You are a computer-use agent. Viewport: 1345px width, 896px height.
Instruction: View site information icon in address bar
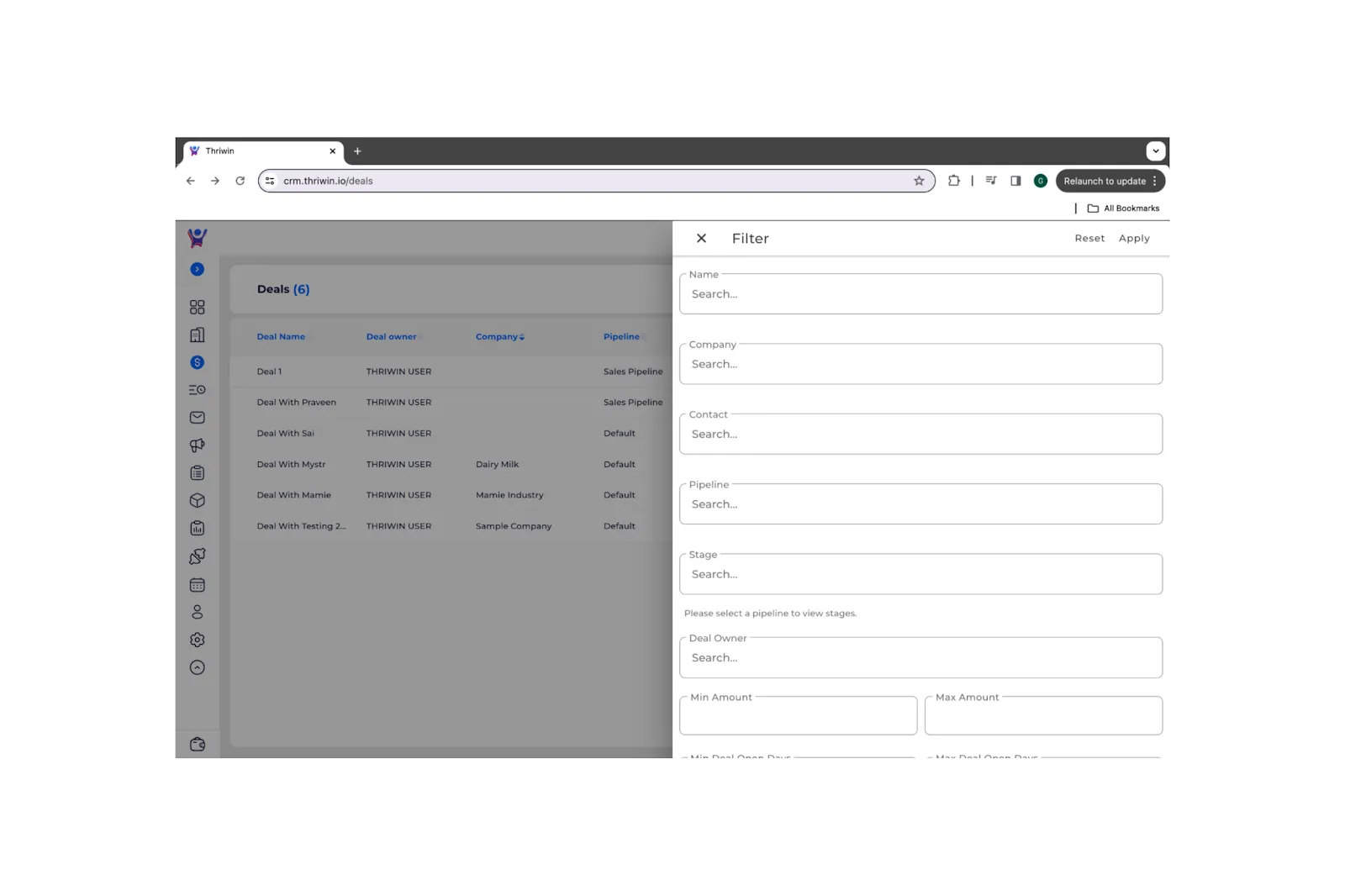pyautogui.click(x=270, y=182)
